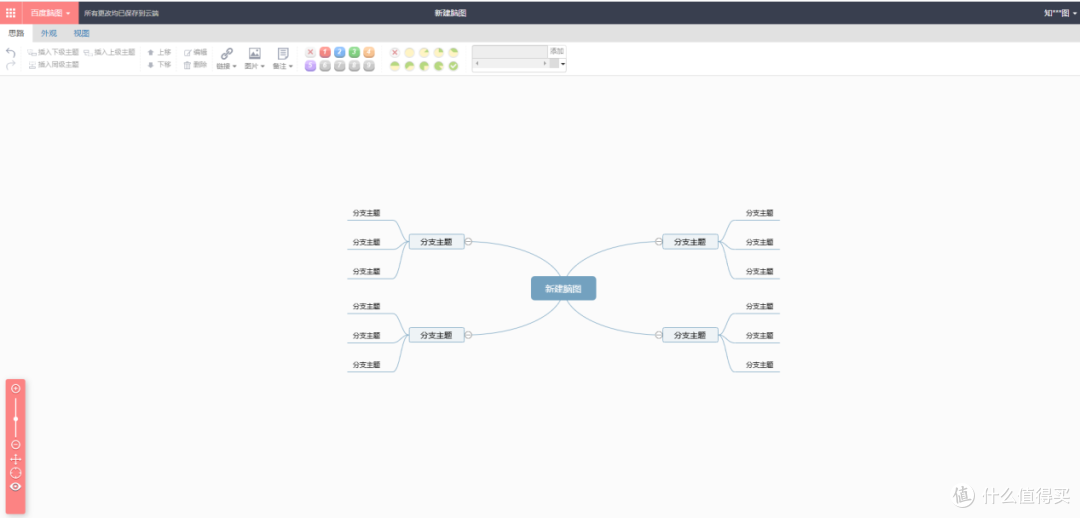The height and width of the screenshot is (518, 1080).
Task: Set priority 2 blue icon
Action: [340, 52]
